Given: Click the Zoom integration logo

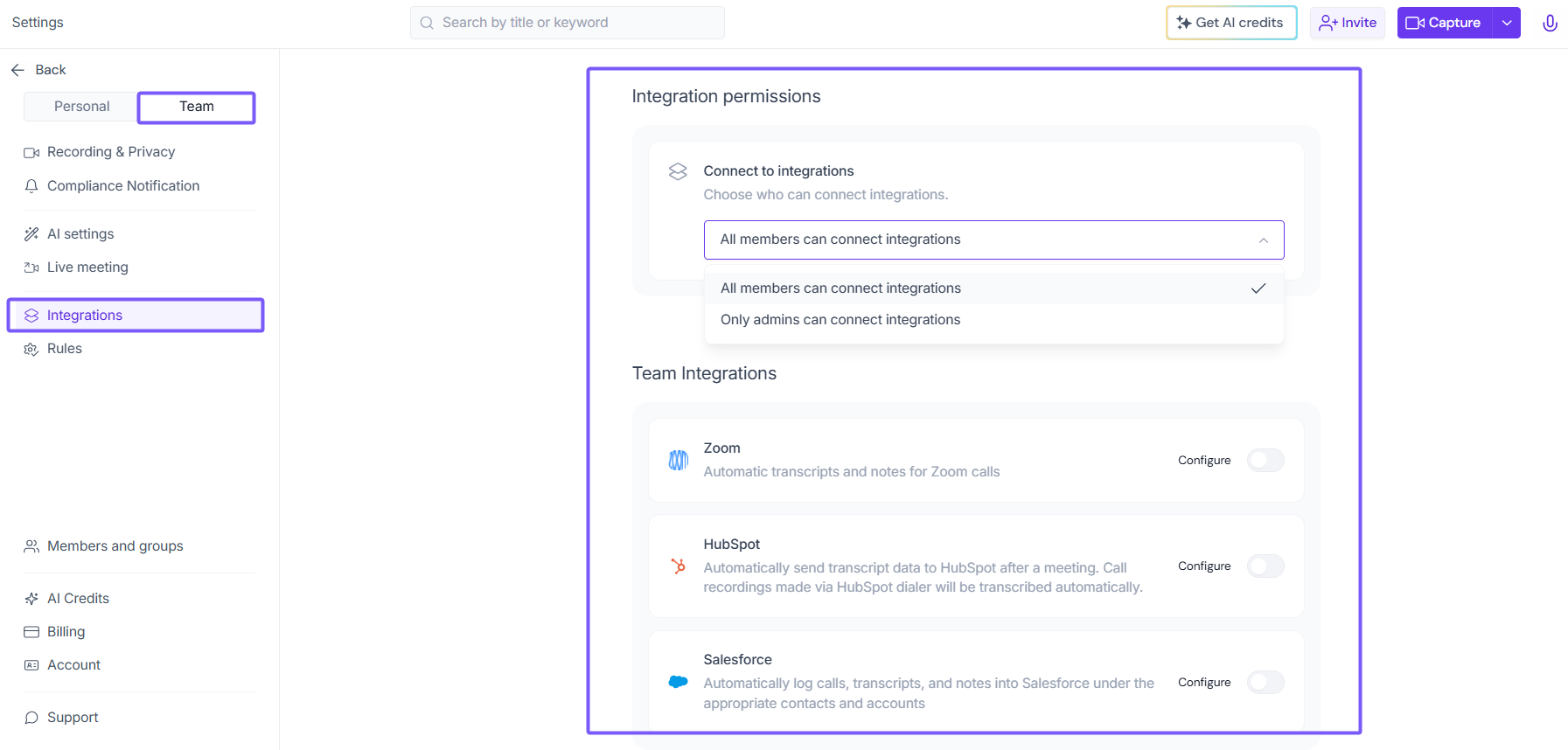Looking at the screenshot, I should [678, 460].
